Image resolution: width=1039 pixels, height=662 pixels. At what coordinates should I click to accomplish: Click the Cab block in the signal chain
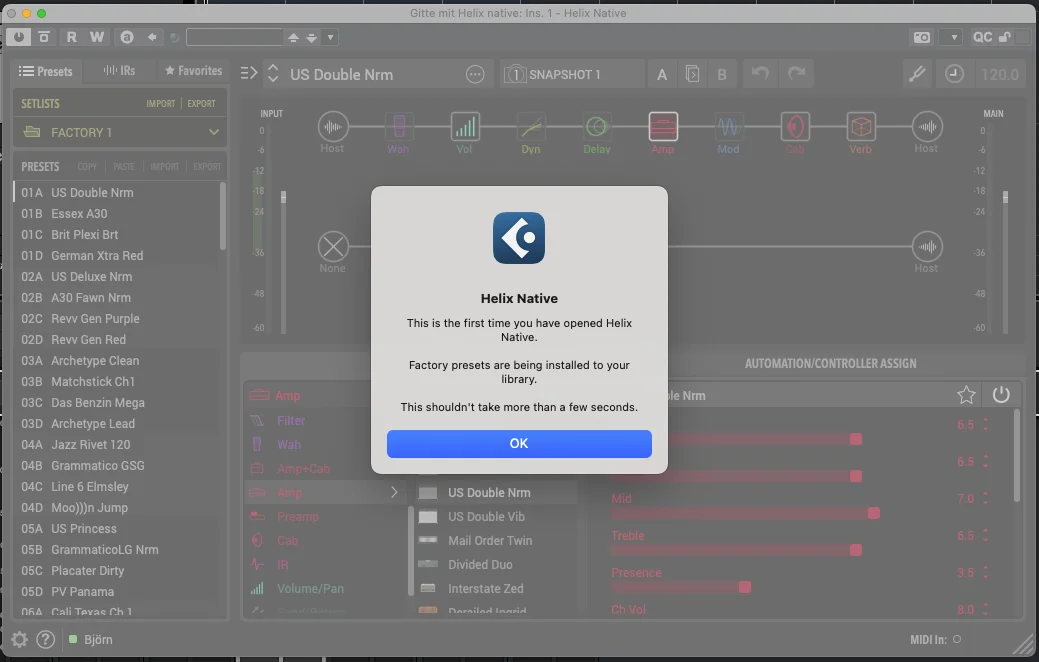tap(795, 127)
